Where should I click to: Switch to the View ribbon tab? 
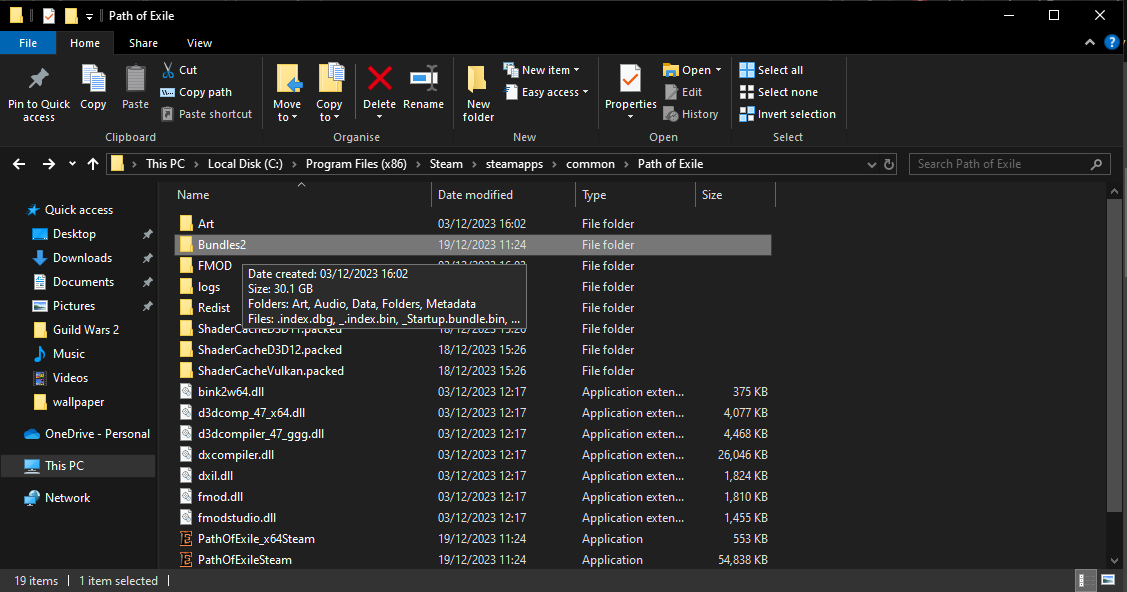[x=199, y=43]
